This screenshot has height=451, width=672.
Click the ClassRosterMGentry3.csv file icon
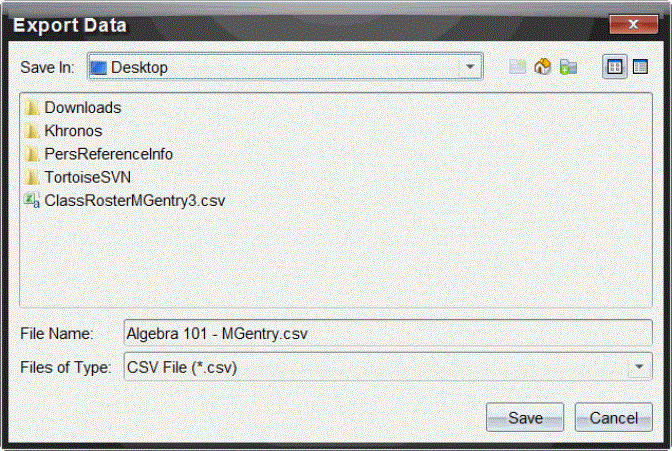pos(32,200)
